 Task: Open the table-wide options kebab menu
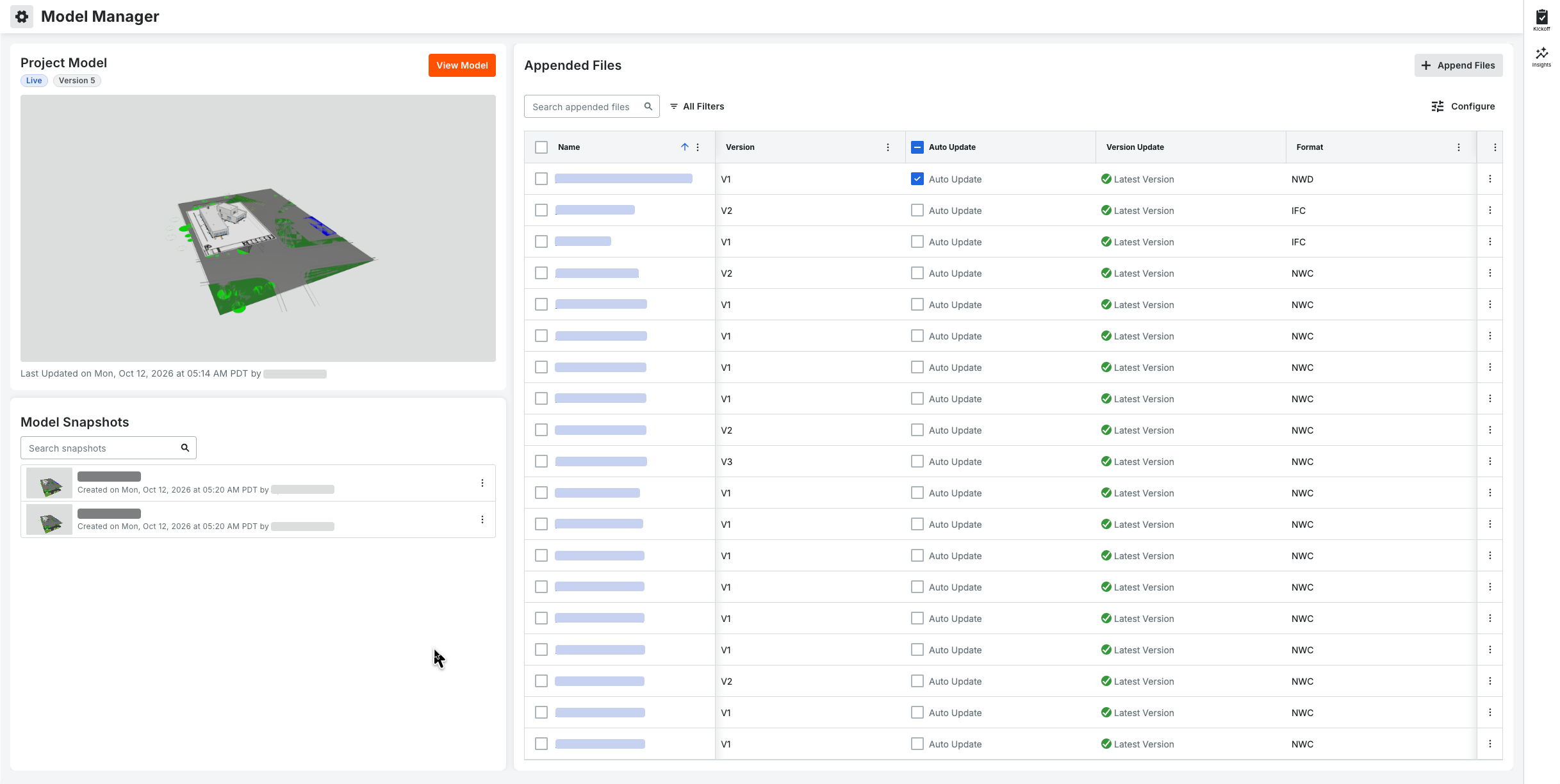click(x=1495, y=147)
